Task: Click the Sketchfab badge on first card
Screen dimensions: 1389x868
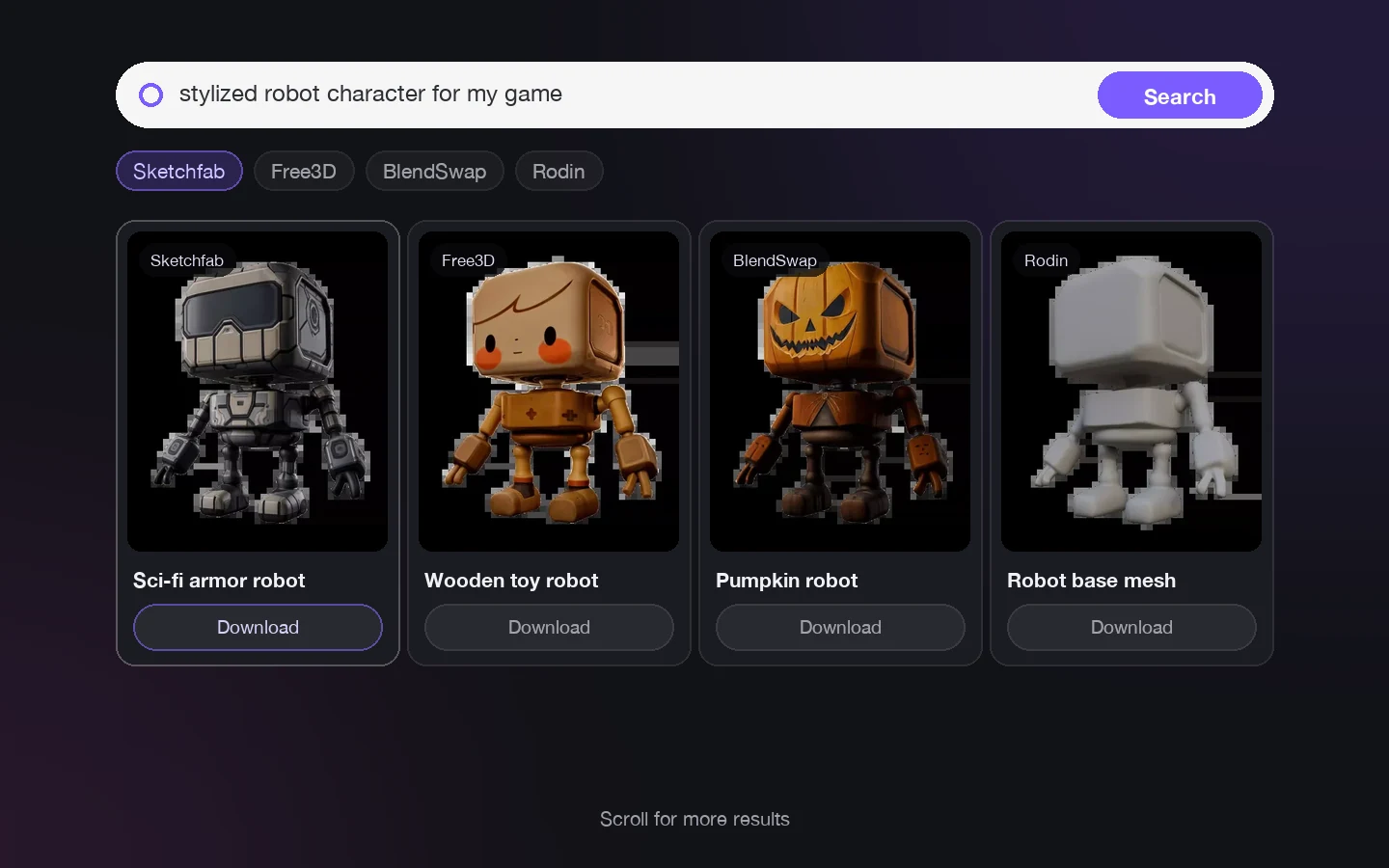Action: coord(187,260)
